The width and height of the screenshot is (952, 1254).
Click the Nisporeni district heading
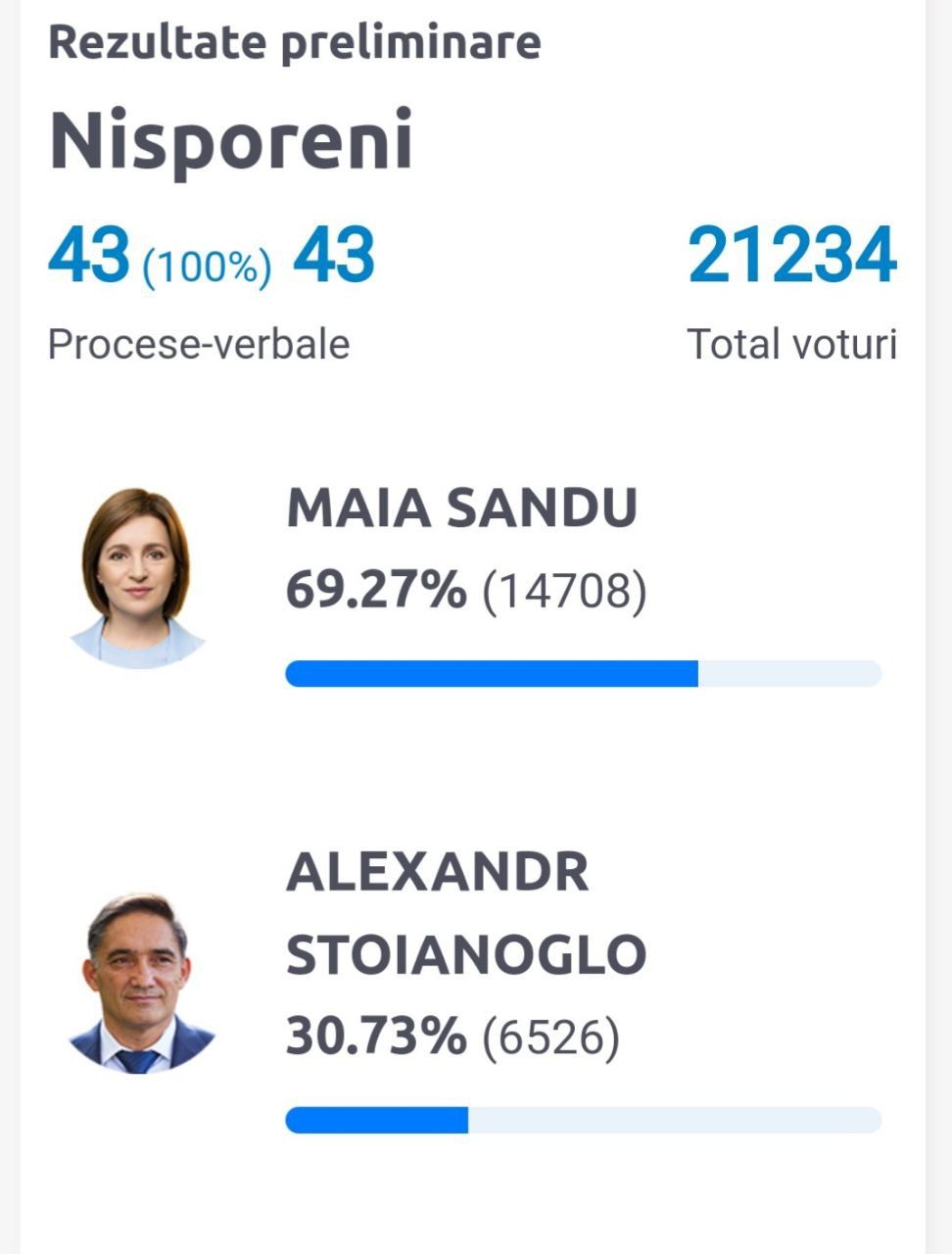(231, 141)
